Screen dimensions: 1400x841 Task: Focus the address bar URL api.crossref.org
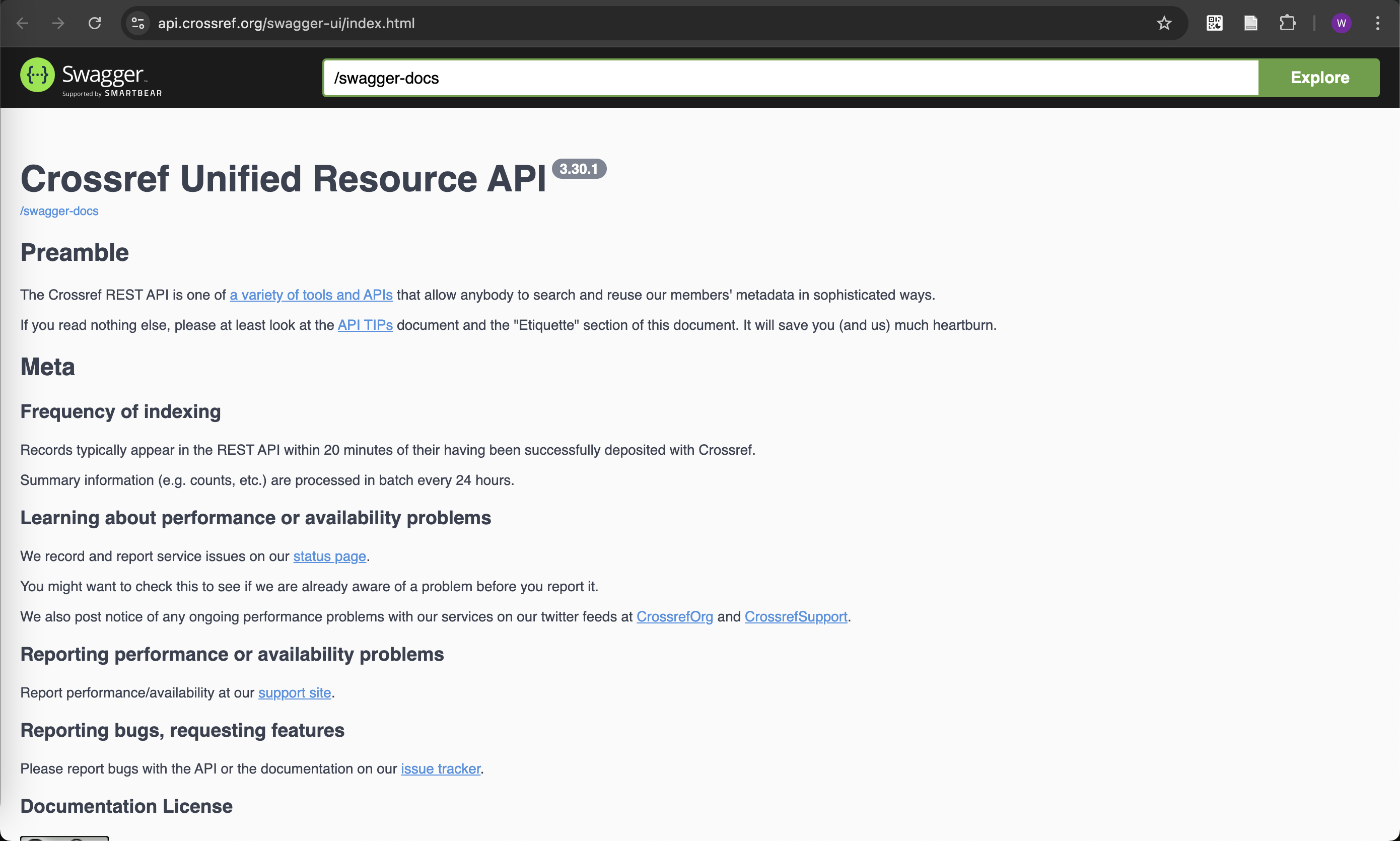tap(286, 23)
